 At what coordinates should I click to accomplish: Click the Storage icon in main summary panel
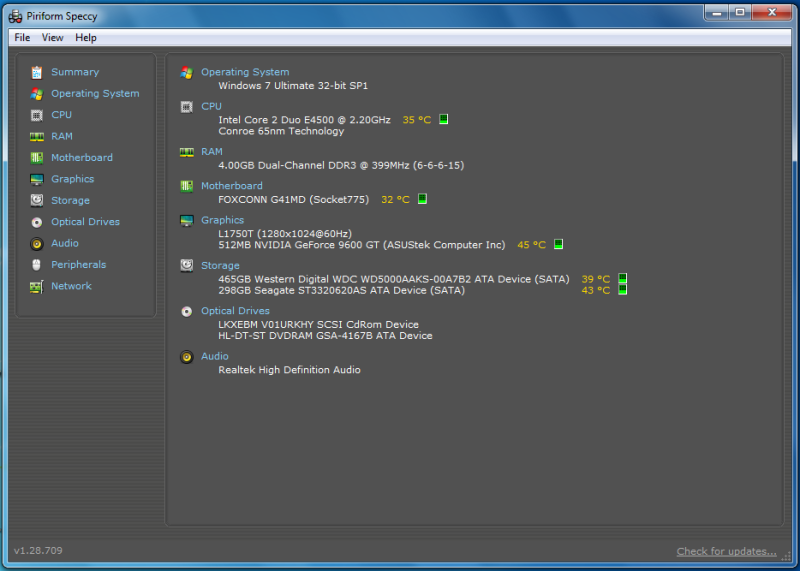pos(186,265)
